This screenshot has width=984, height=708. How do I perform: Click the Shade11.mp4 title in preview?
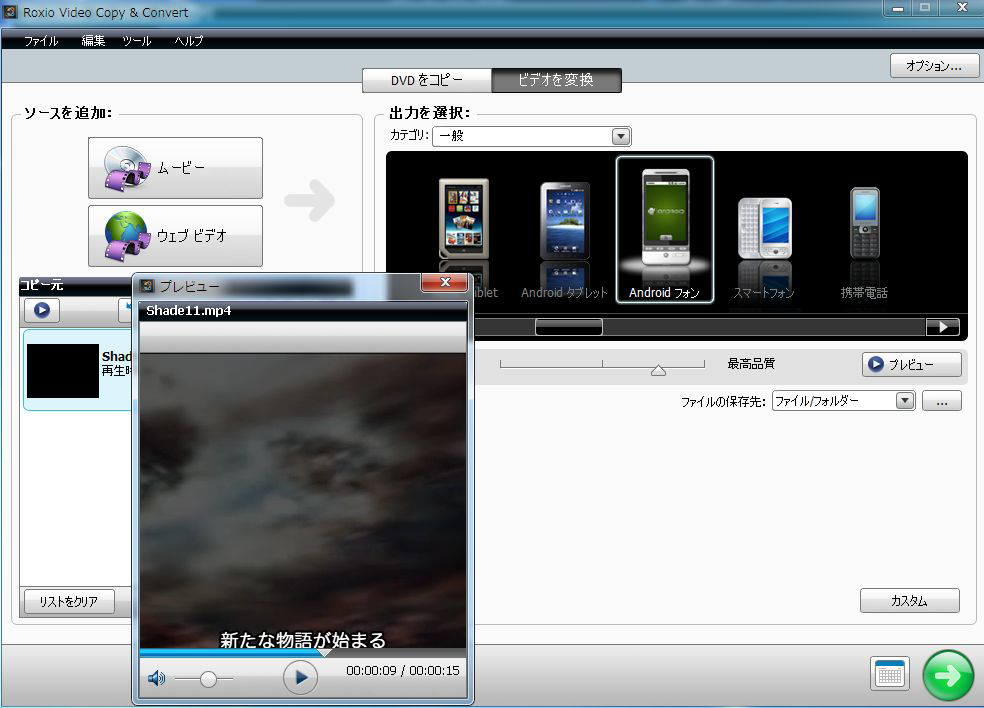coord(189,310)
